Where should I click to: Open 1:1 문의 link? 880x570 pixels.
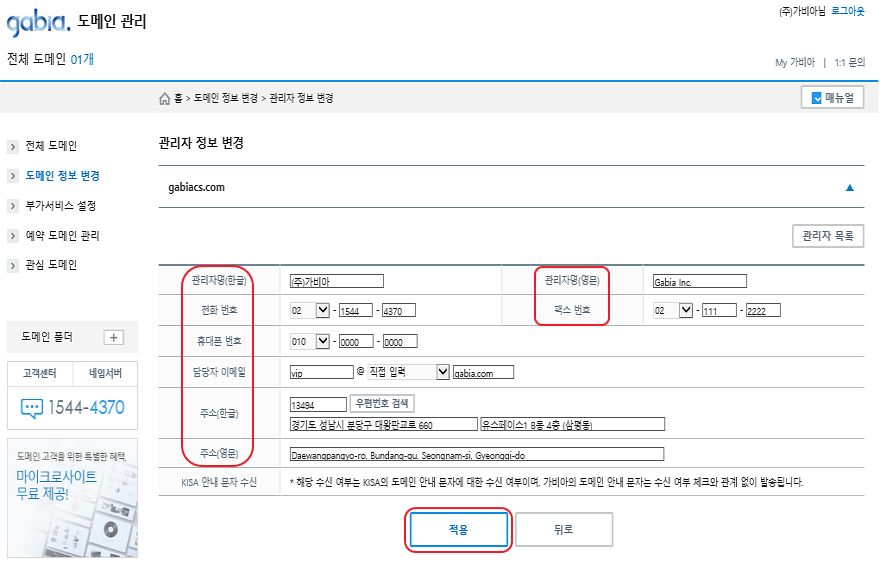click(850, 62)
